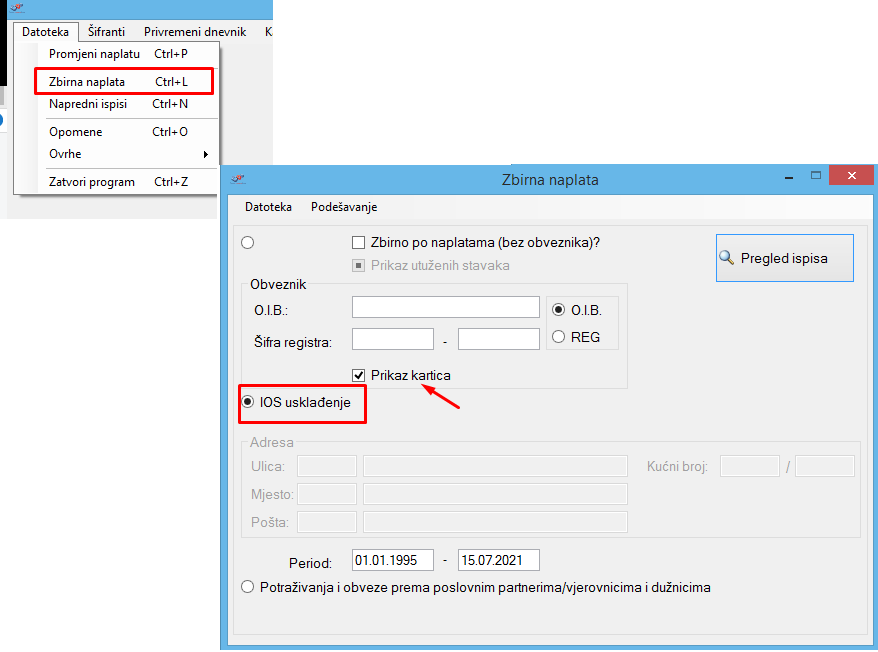
Task: Select the O.I.B. radio option
Action: click(x=559, y=309)
